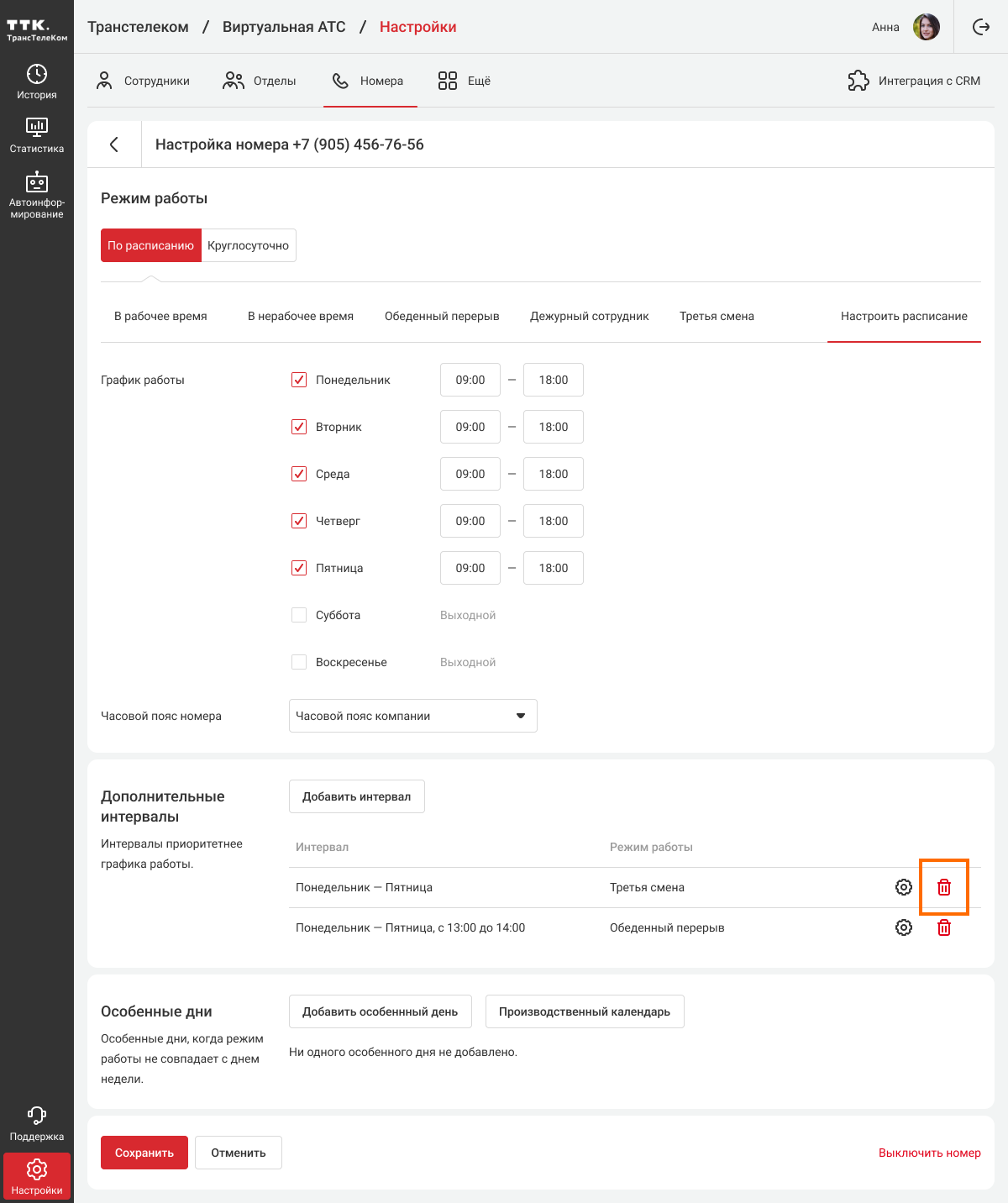Open the Сотрудники tab
Viewport: 1008px width, 1203px height.
pyautogui.click(x=143, y=81)
